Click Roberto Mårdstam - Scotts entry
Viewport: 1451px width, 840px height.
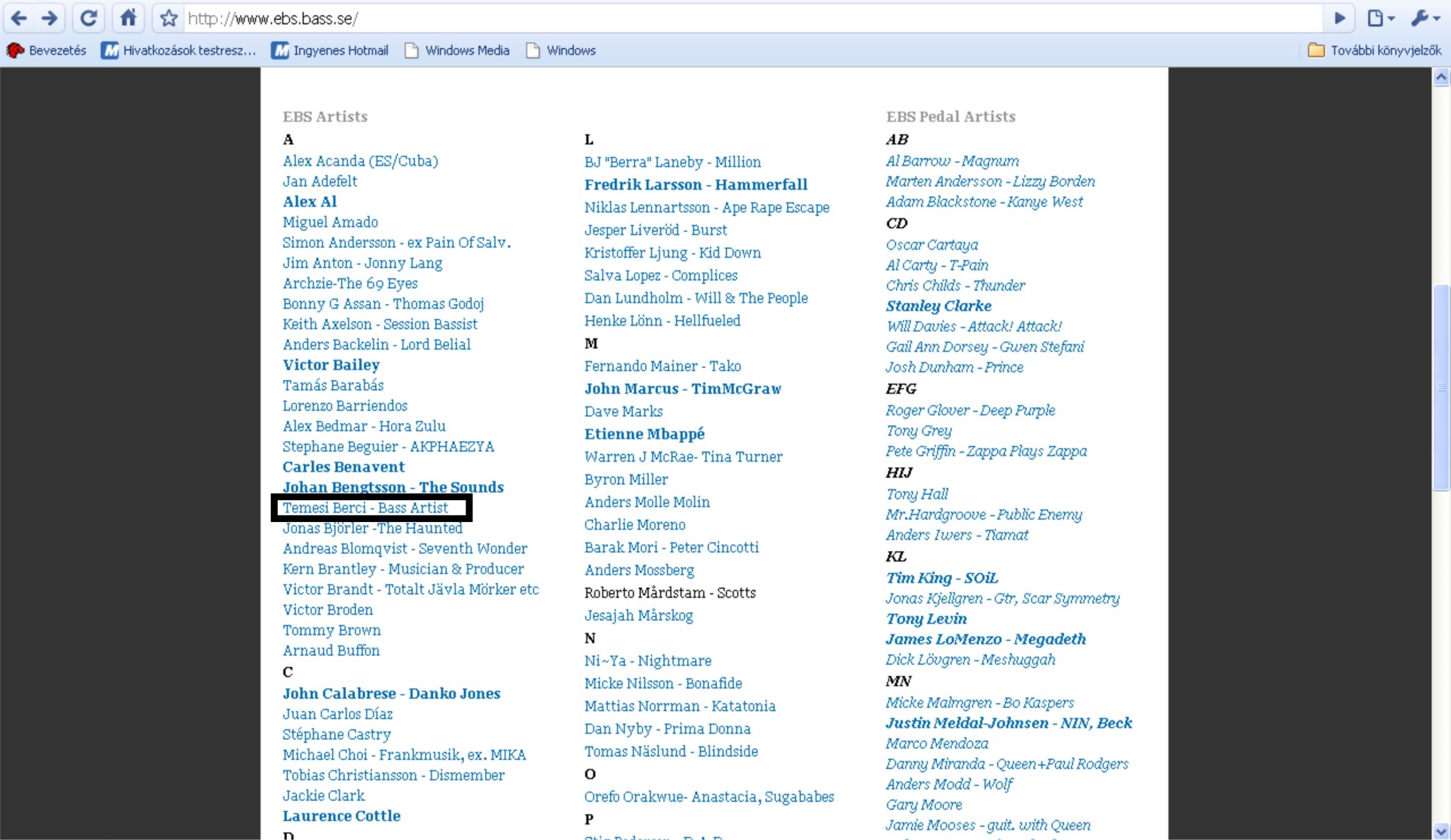tap(670, 593)
